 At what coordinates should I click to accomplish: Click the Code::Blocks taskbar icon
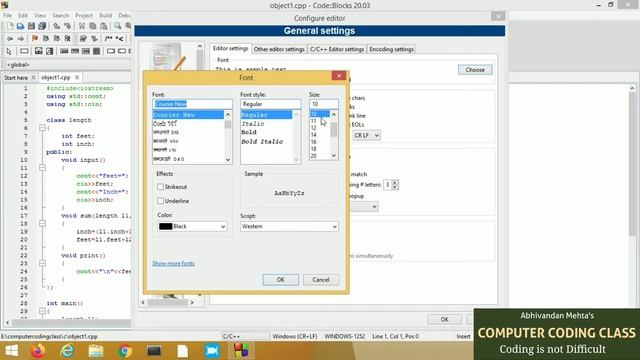click(x=241, y=351)
